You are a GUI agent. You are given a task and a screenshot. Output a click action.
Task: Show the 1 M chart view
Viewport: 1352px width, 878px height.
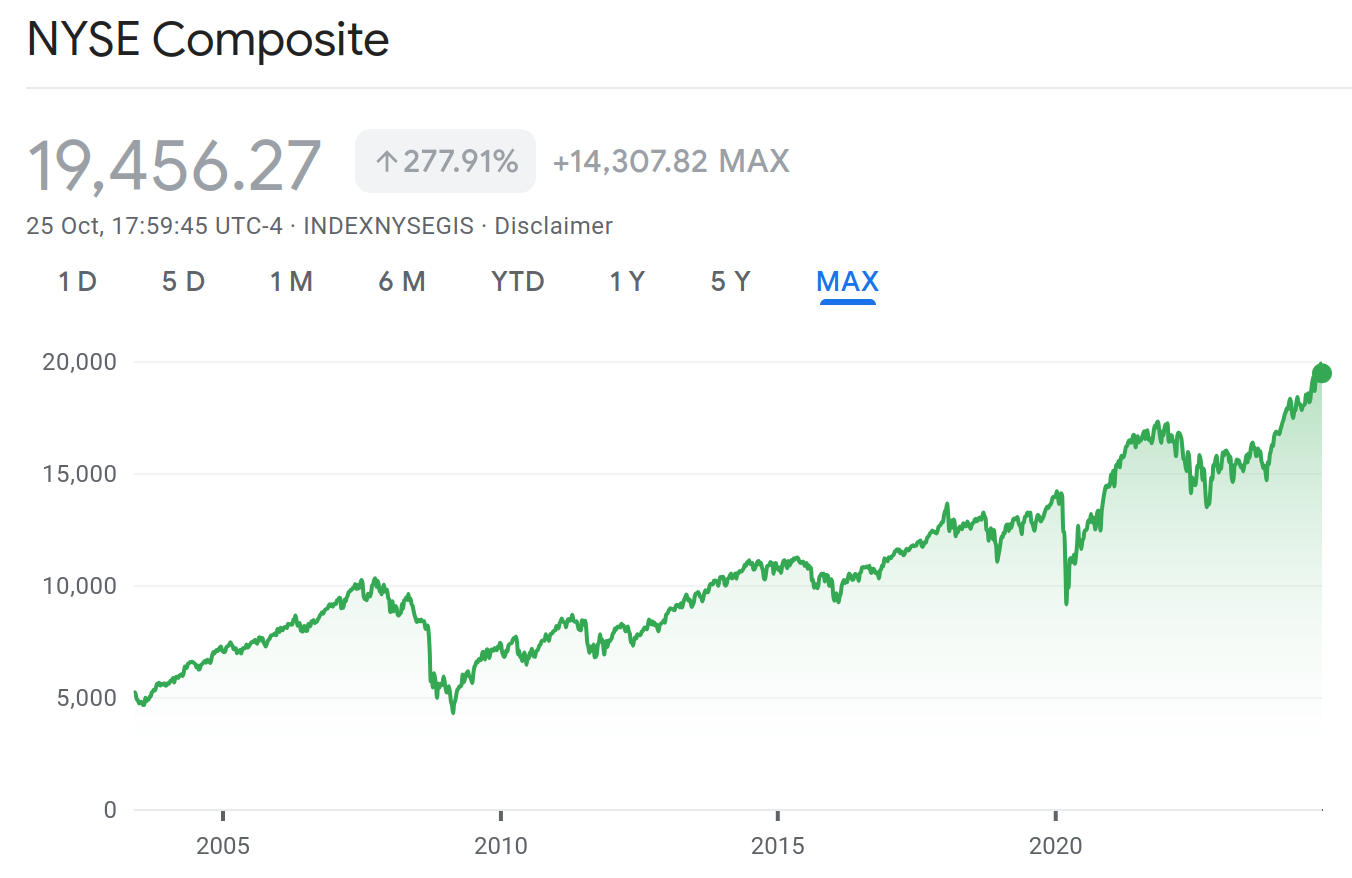point(291,282)
